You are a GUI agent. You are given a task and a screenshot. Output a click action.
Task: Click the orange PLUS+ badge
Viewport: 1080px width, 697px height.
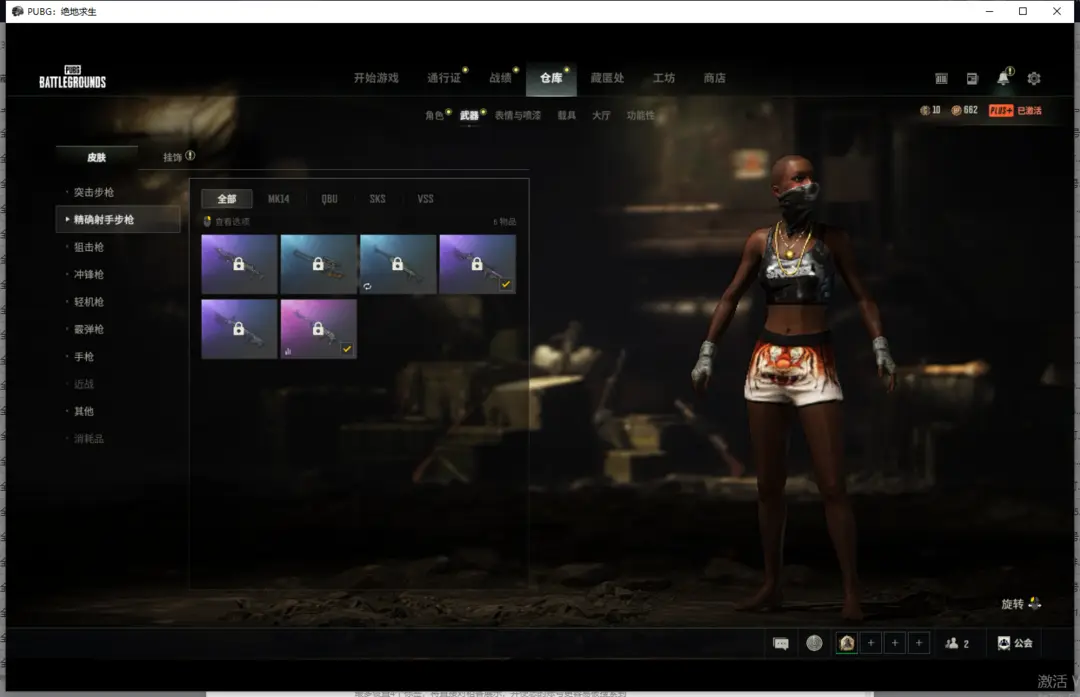tap(1001, 110)
